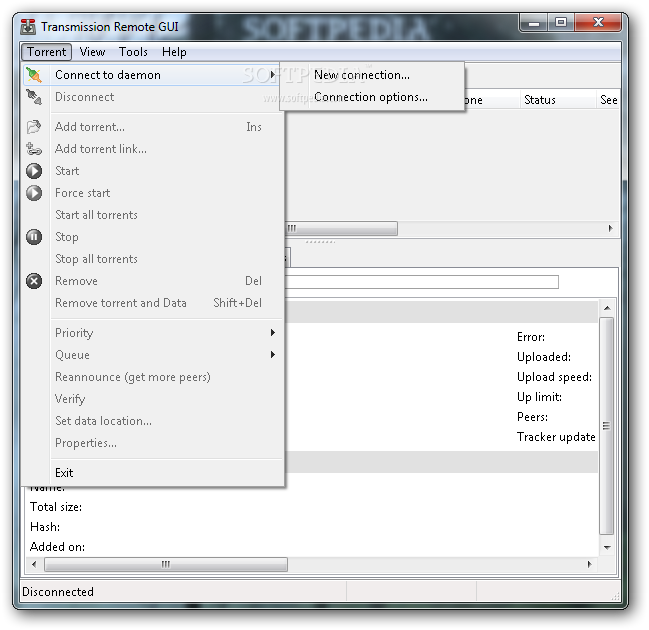This screenshot has width=649, height=630.
Task: Select Add torrent link... menu entry
Action: (x=152, y=149)
